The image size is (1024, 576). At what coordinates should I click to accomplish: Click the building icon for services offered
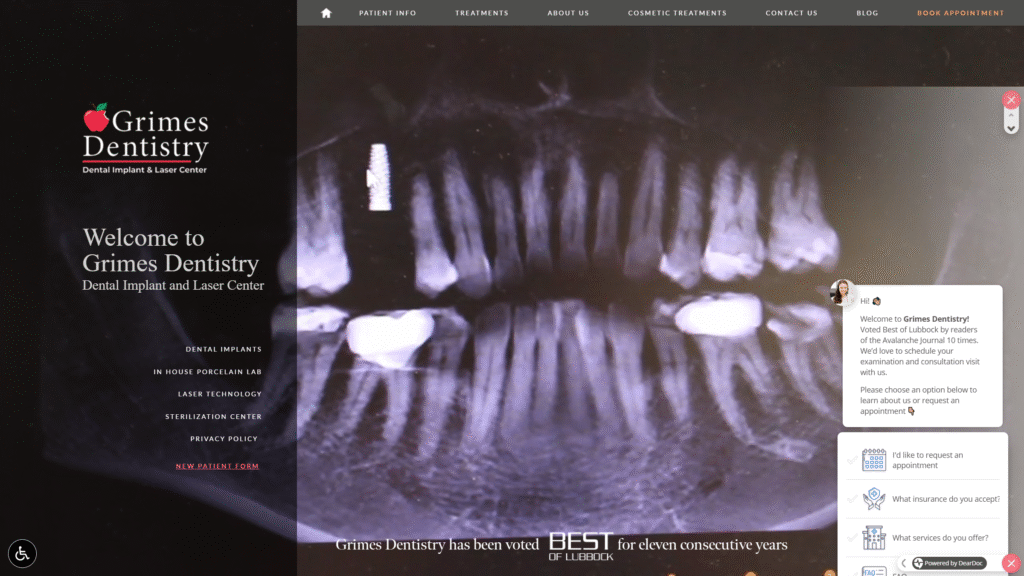874,537
